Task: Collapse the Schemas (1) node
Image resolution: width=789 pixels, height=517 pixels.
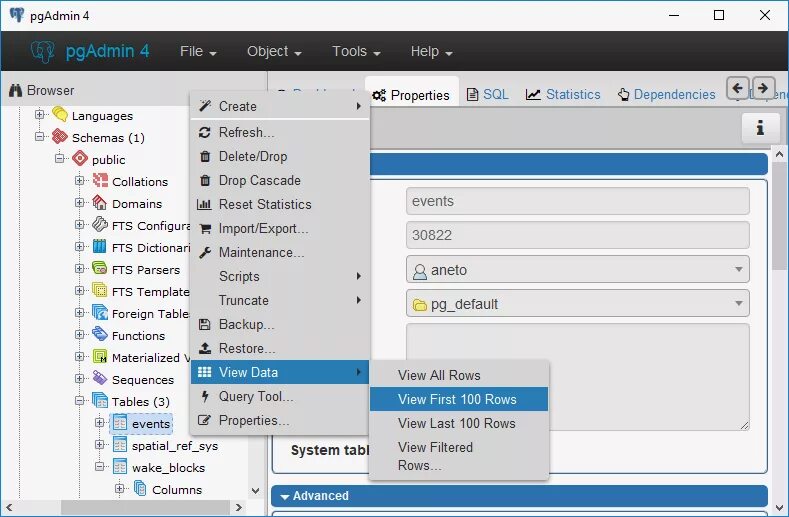Action: [x=39, y=136]
